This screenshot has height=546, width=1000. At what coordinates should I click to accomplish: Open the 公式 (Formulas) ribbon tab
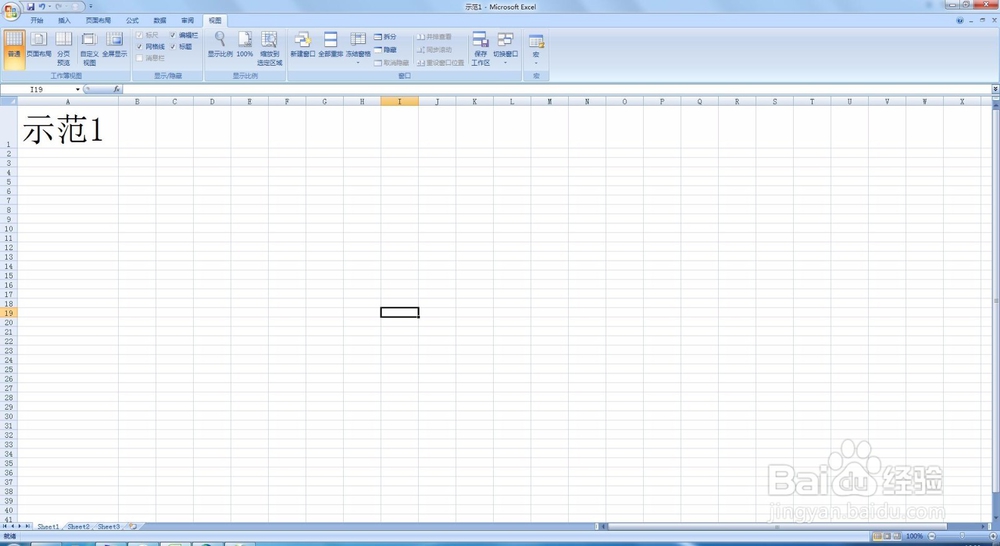point(132,20)
